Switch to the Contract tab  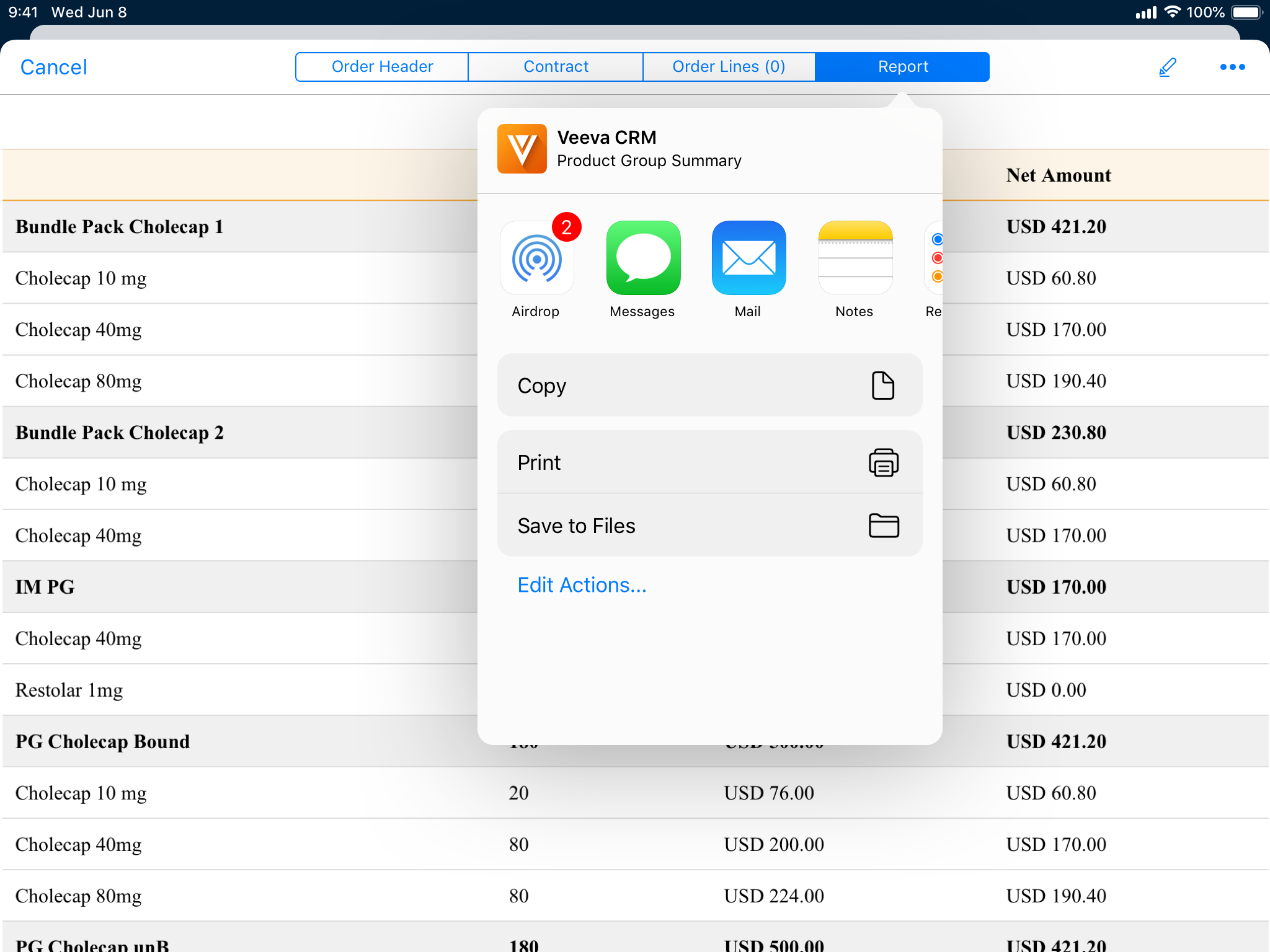click(x=556, y=67)
